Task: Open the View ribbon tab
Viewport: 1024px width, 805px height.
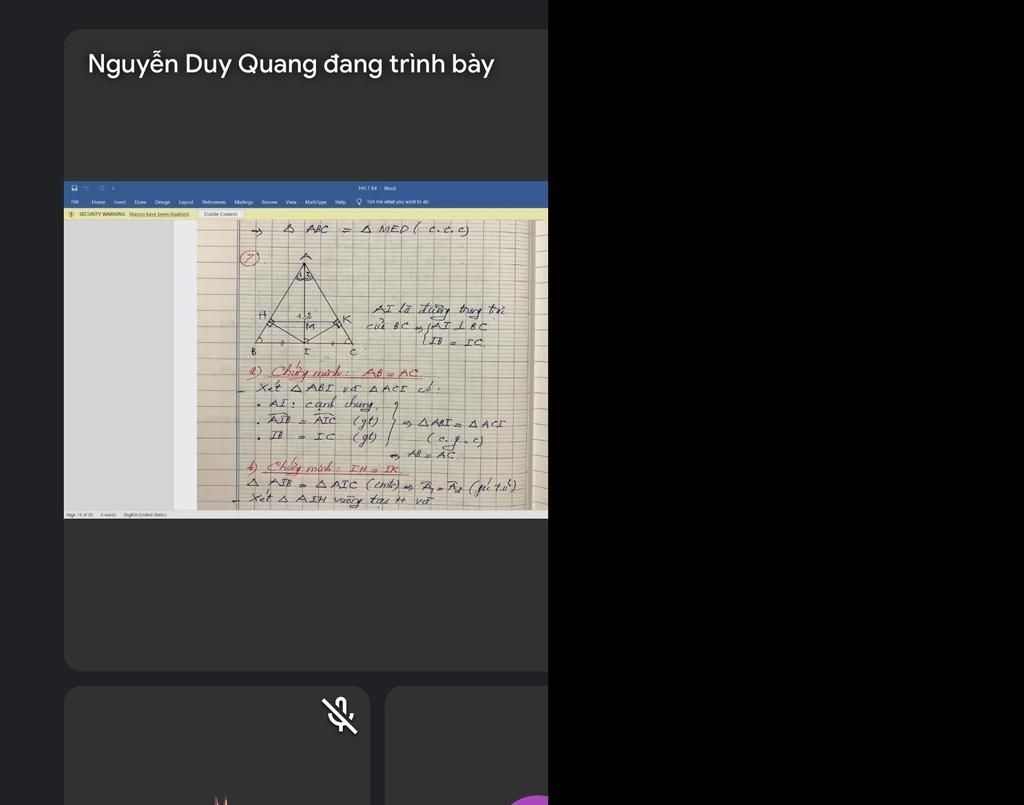Action: (291, 202)
